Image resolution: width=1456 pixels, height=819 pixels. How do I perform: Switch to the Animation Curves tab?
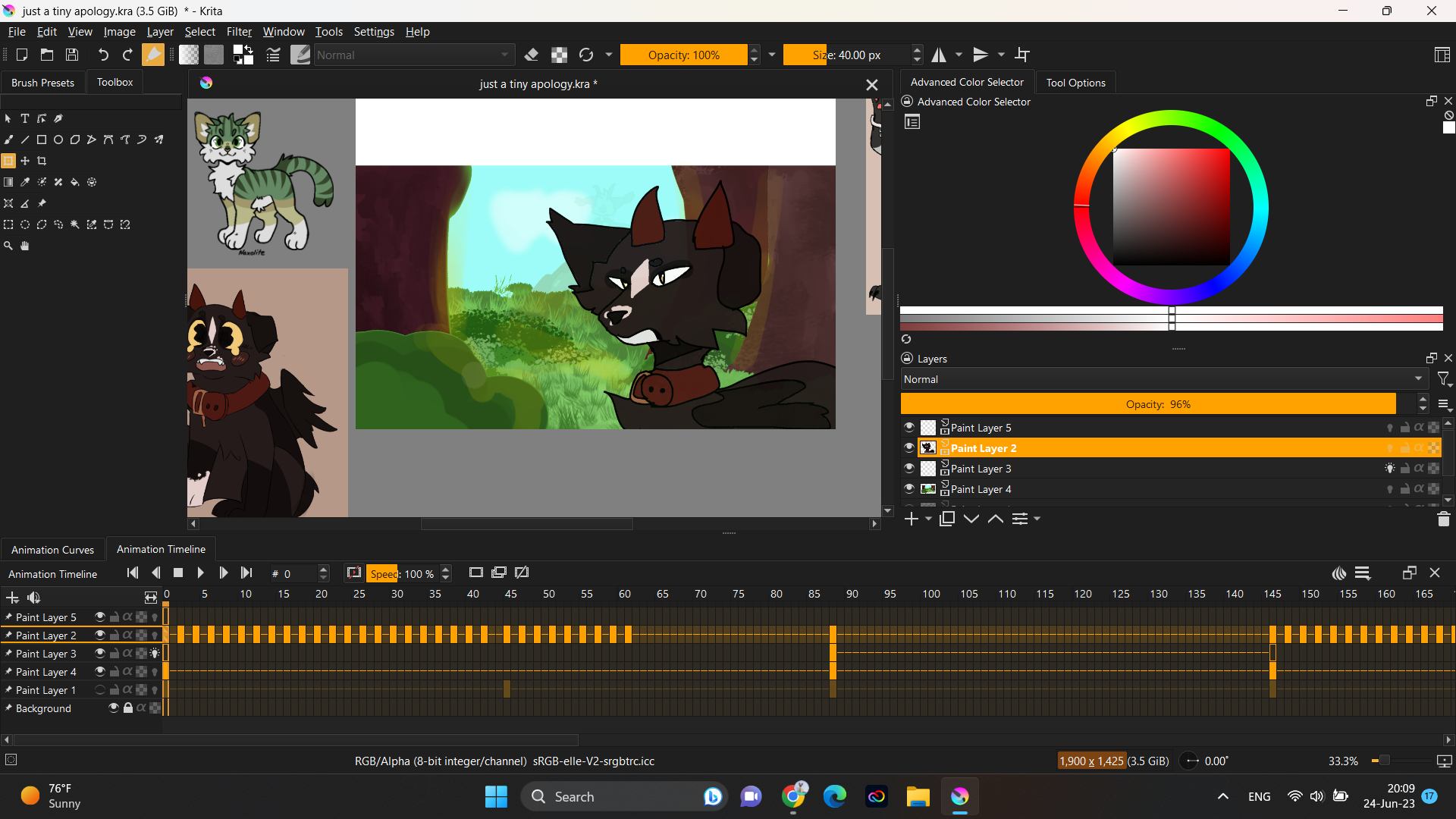click(x=52, y=550)
